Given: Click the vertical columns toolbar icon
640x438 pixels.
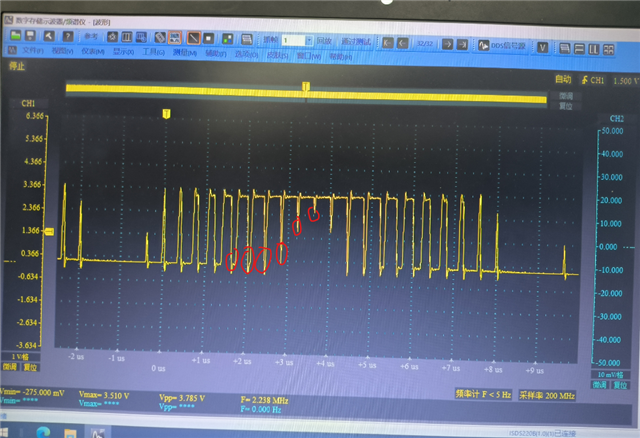Looking at the screenshot, I should click(127, 37).
